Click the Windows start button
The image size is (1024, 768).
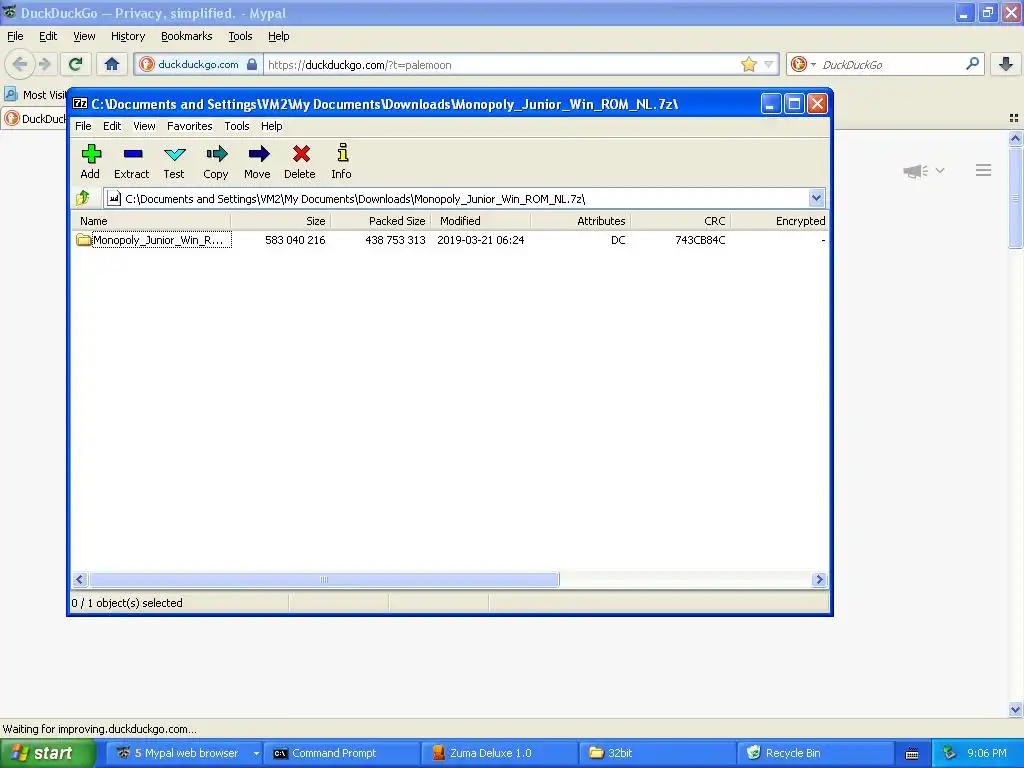tap(47, 753)
